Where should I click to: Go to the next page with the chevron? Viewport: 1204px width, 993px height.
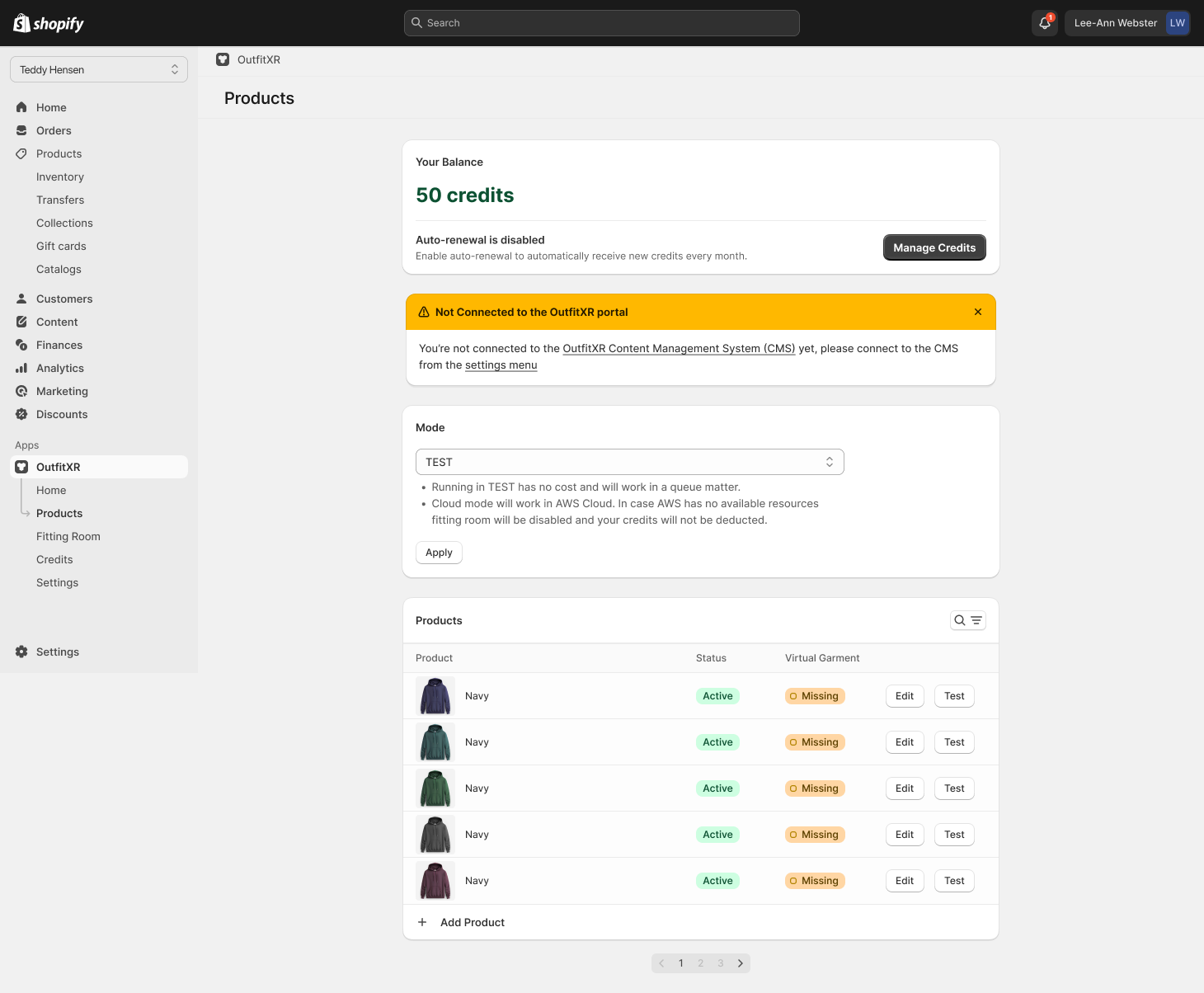coord(741,963)
